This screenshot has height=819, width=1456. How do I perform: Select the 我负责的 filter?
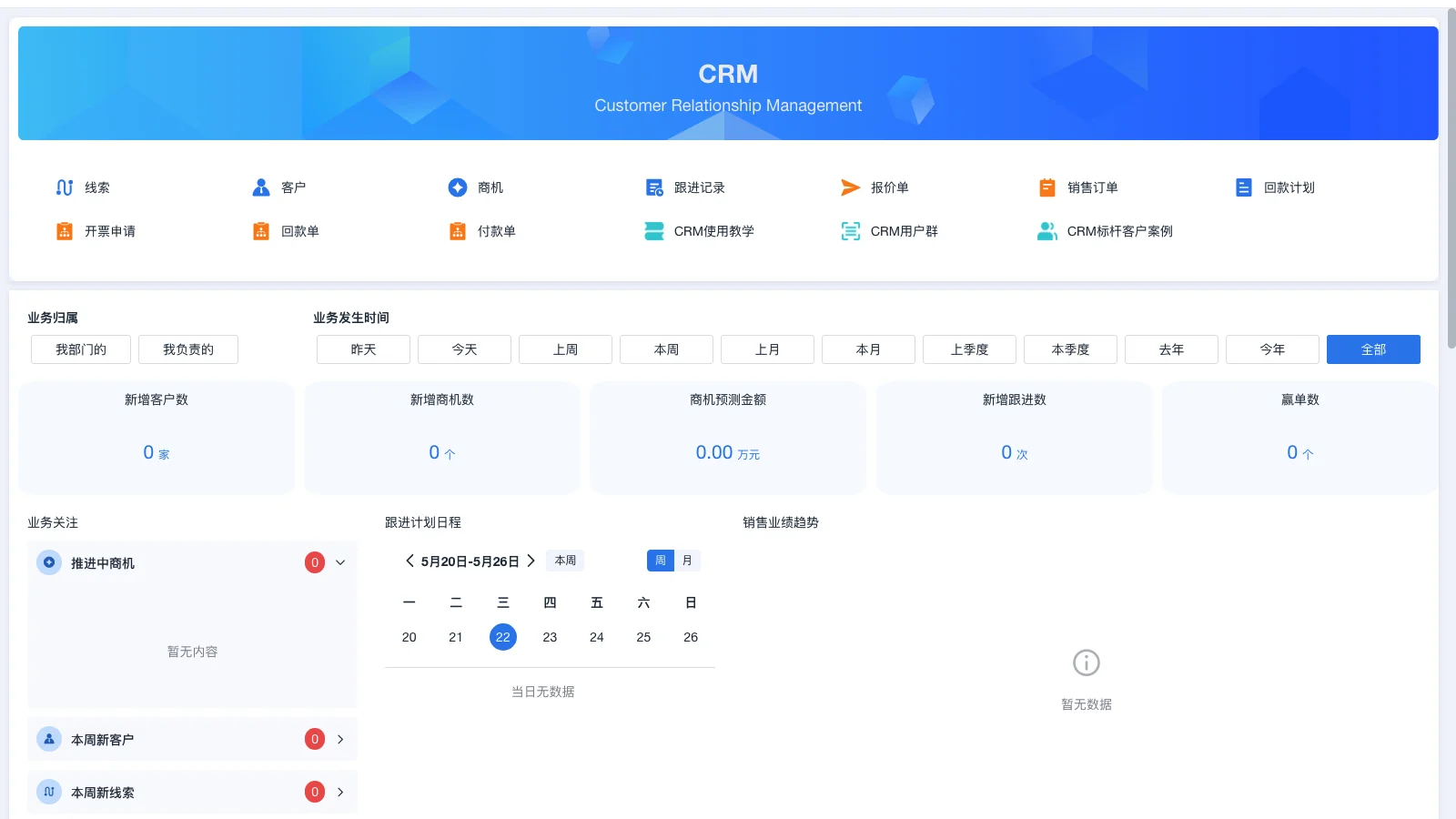[187, 349]
